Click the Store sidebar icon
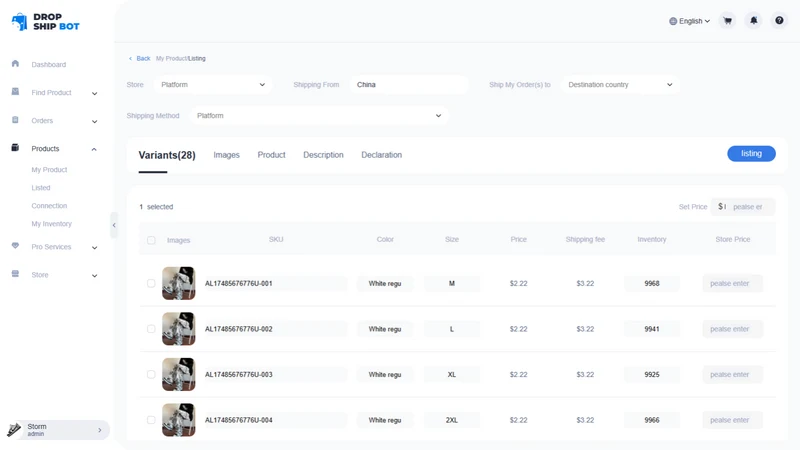 click(x=15, y=274)
